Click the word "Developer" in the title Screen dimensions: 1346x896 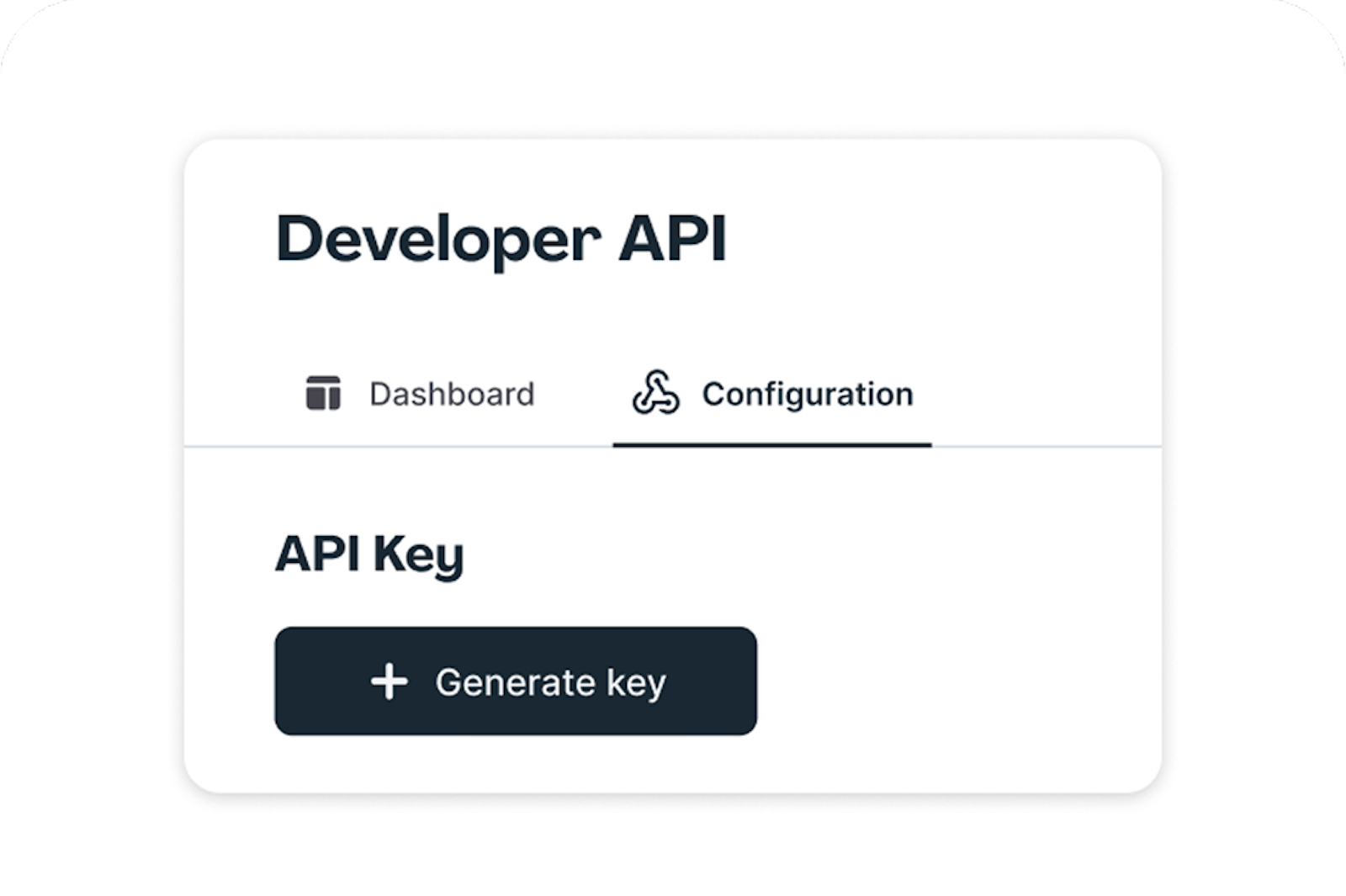[x=437, y=240]
